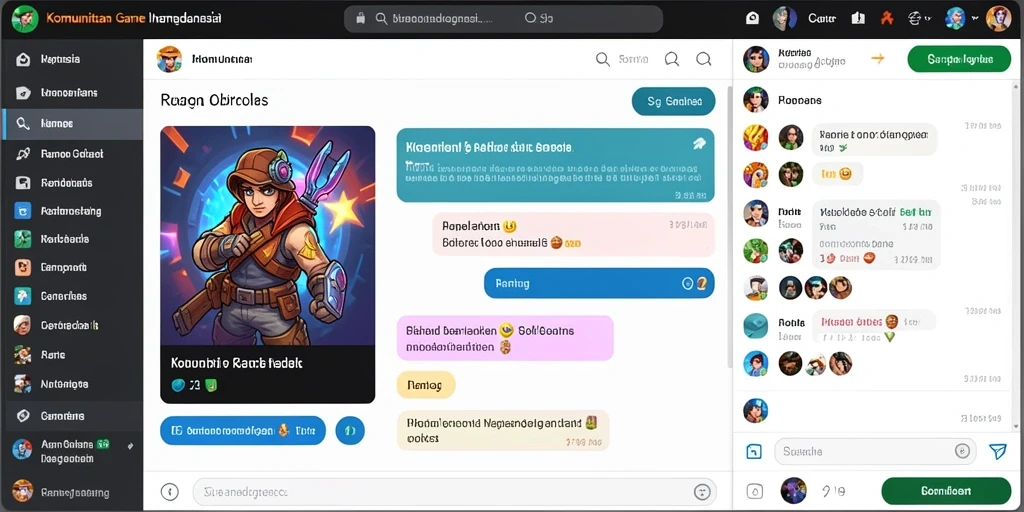This screenshot has width=1024, height=512.
Task: Open the share arrow on teal announcement card
Action: coord(698,145)
